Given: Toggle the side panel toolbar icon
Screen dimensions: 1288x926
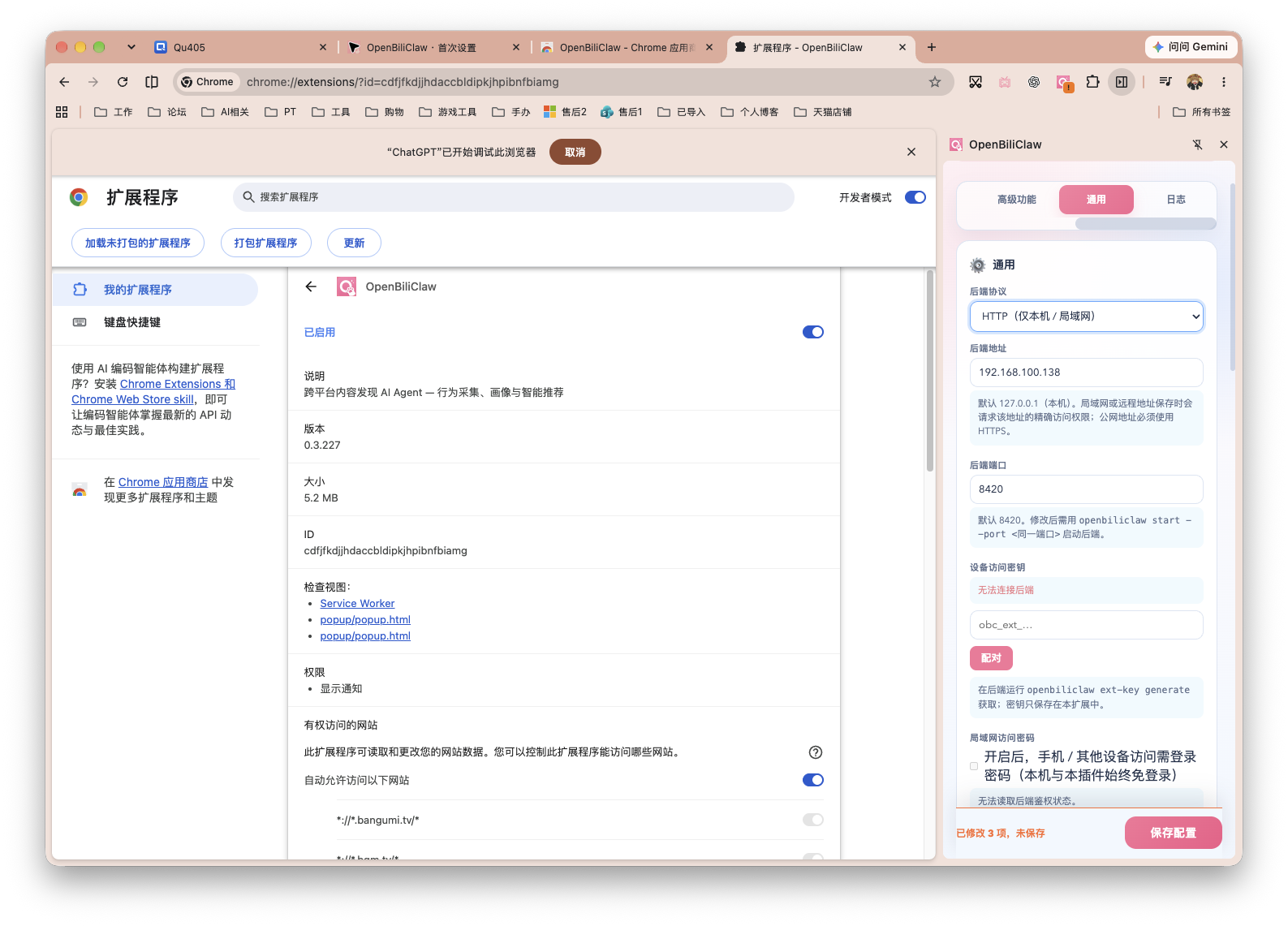Looking at the screenshot, I should coord(1122,82).
